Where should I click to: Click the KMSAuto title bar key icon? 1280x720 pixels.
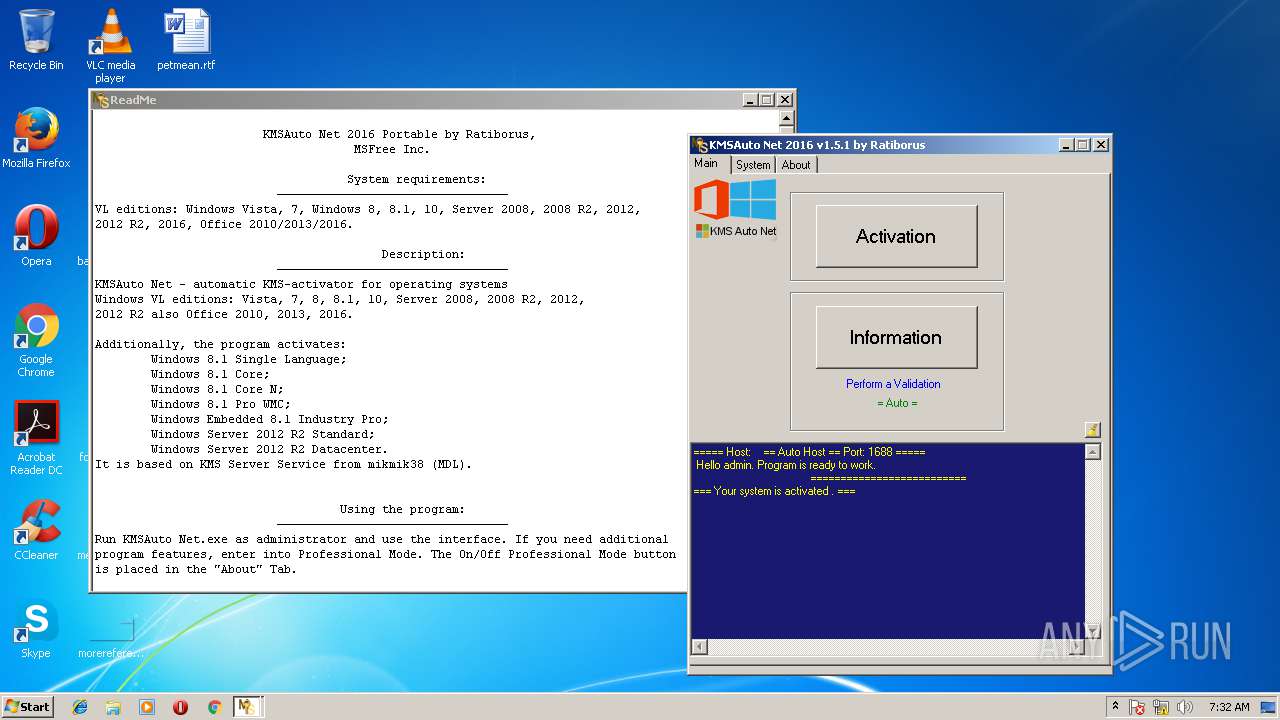pos(700,145)
